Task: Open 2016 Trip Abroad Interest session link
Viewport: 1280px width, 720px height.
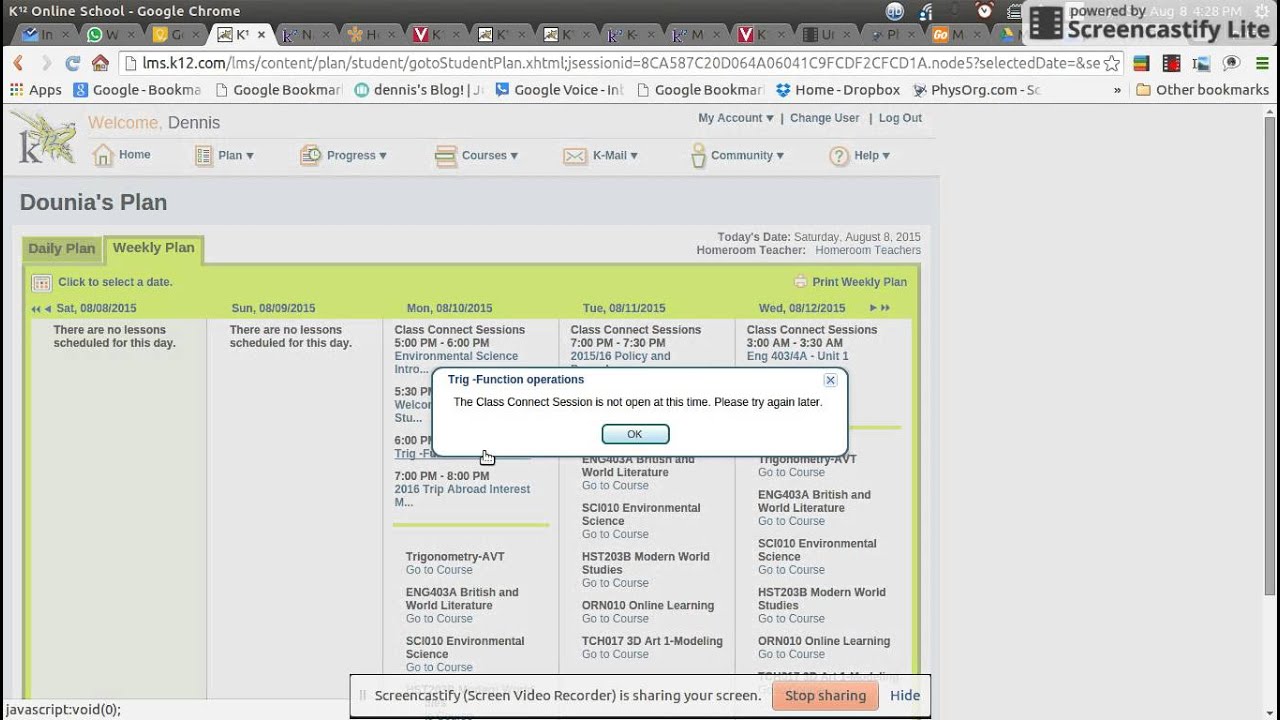Action: (x=462, y=496)
